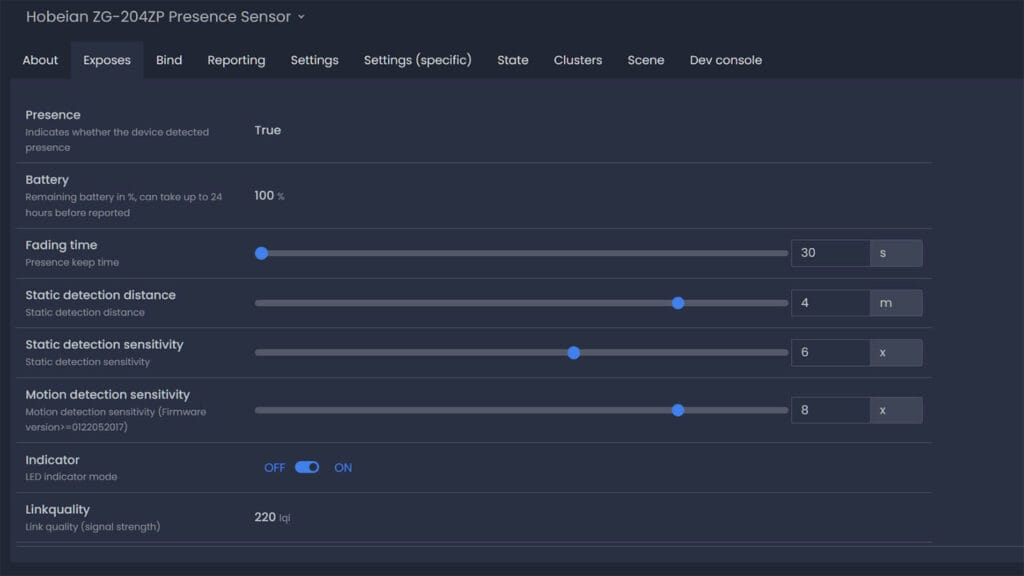Viewport: 1024px width, 576px height.
Task: Select the Exposes tab
Action: coord(106,60)
